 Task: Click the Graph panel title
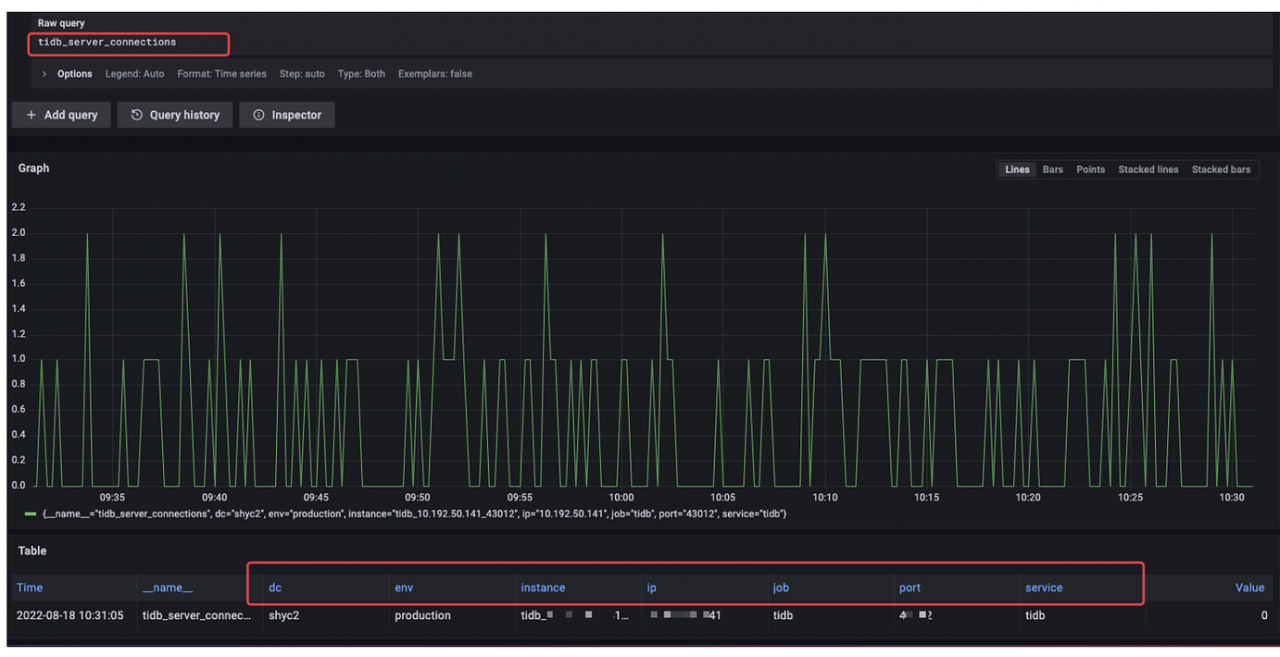(34, 168)
